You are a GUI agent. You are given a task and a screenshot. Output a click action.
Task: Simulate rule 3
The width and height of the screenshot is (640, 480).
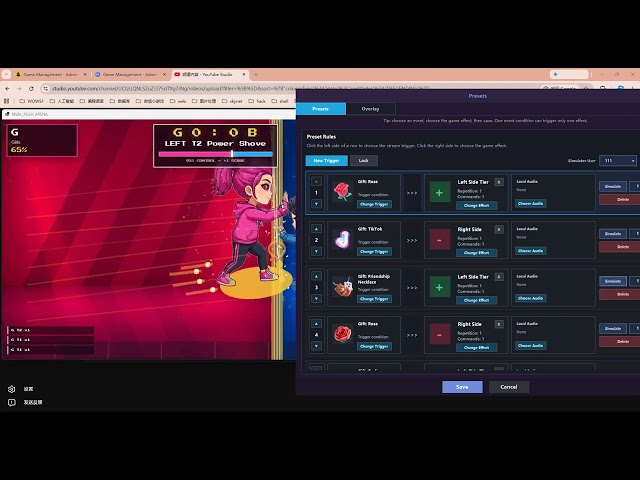613,281
